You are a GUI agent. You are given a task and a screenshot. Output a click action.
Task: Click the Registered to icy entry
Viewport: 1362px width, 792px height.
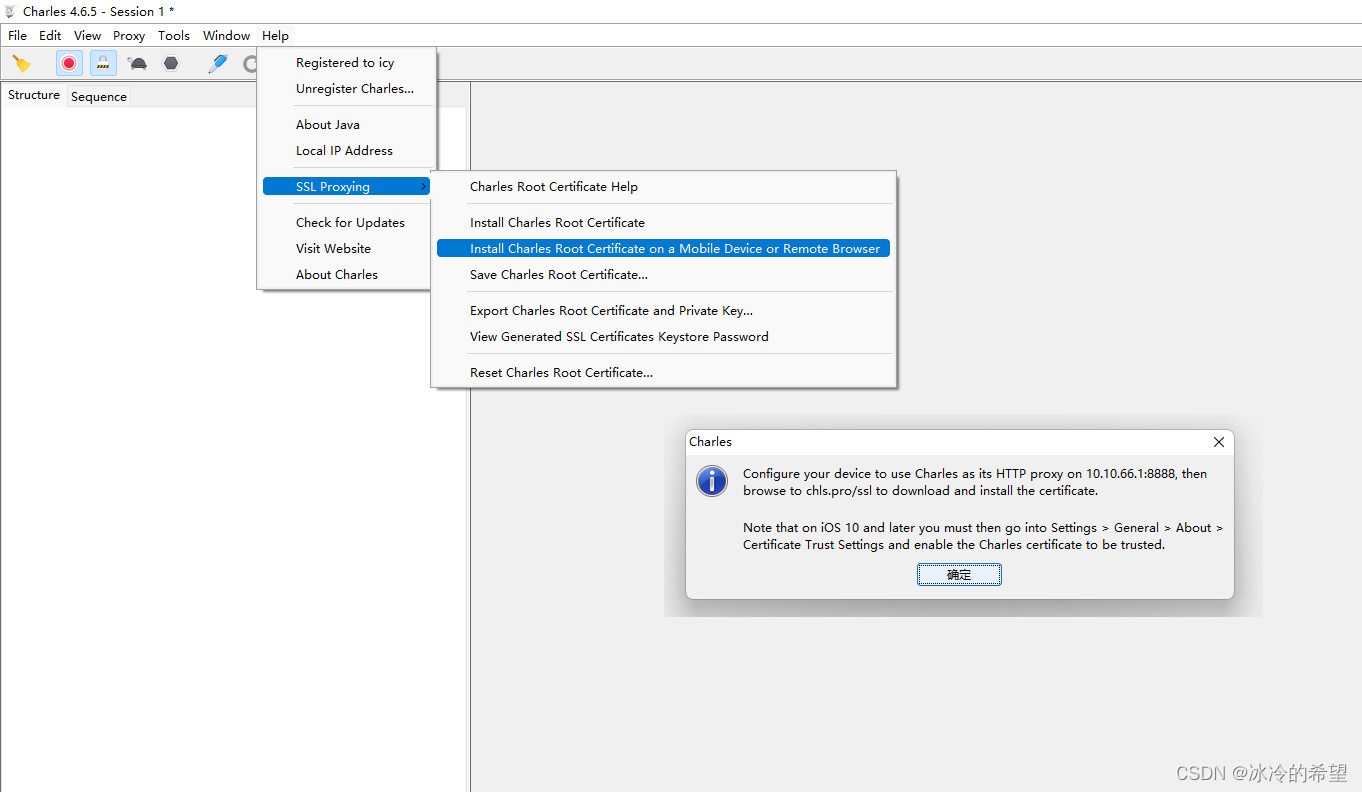pyautogui.click(x=347, y=62)
